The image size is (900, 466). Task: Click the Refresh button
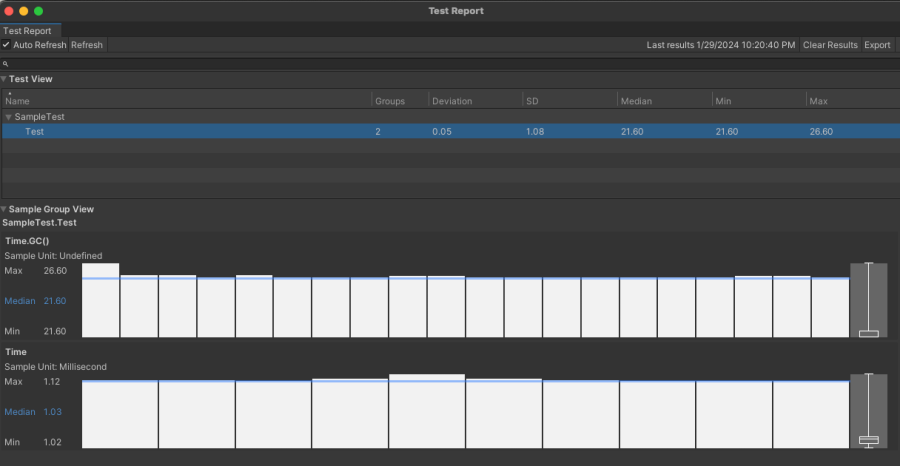(87, 45)
